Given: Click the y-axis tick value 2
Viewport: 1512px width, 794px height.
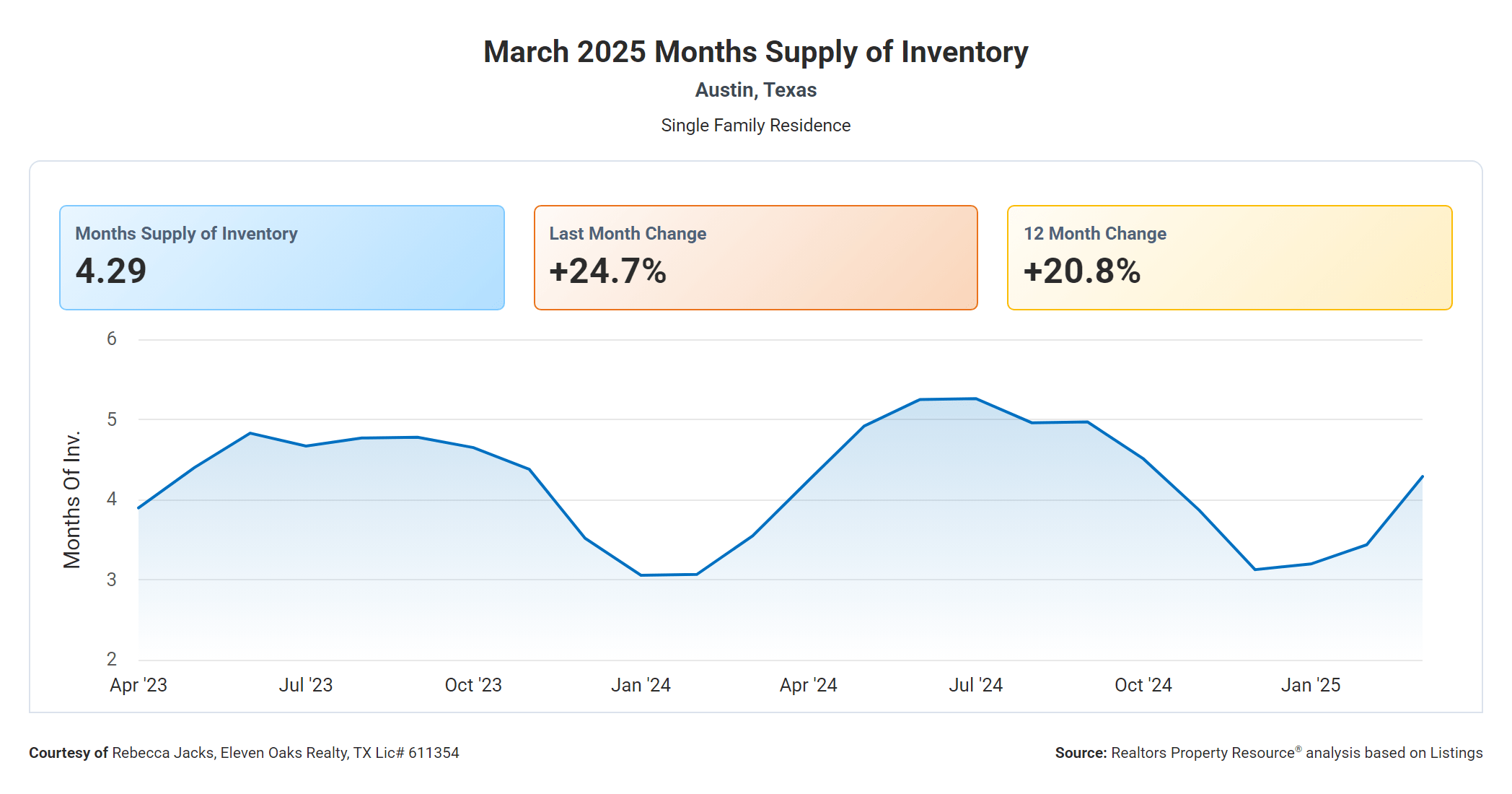Looking at the screenshot, I should 112,659.
